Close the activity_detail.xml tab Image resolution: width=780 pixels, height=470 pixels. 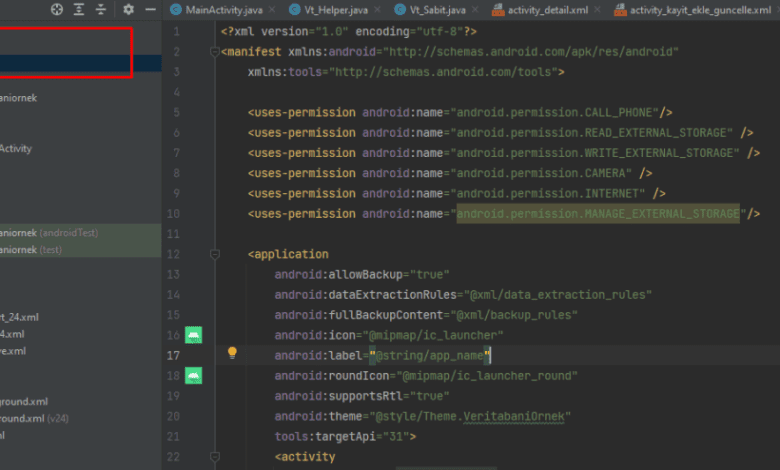[x=597, y=9]
